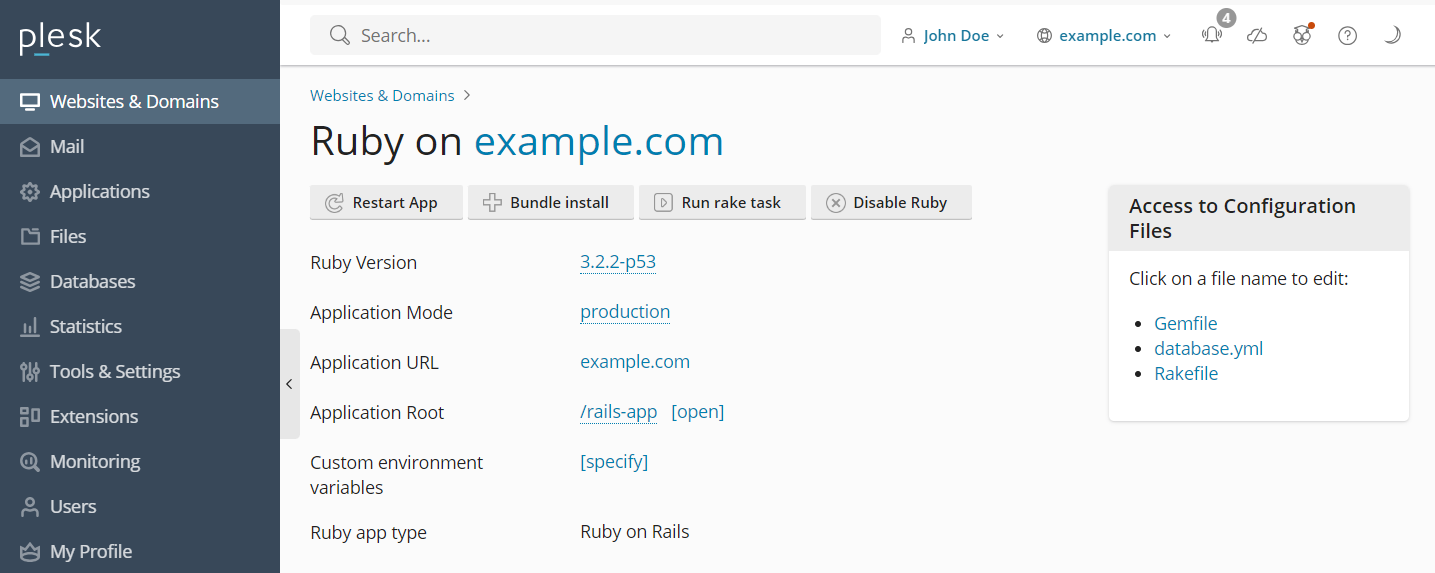
Task: Click the Mail envelope icon in sidebar
Action: [30, 147]
